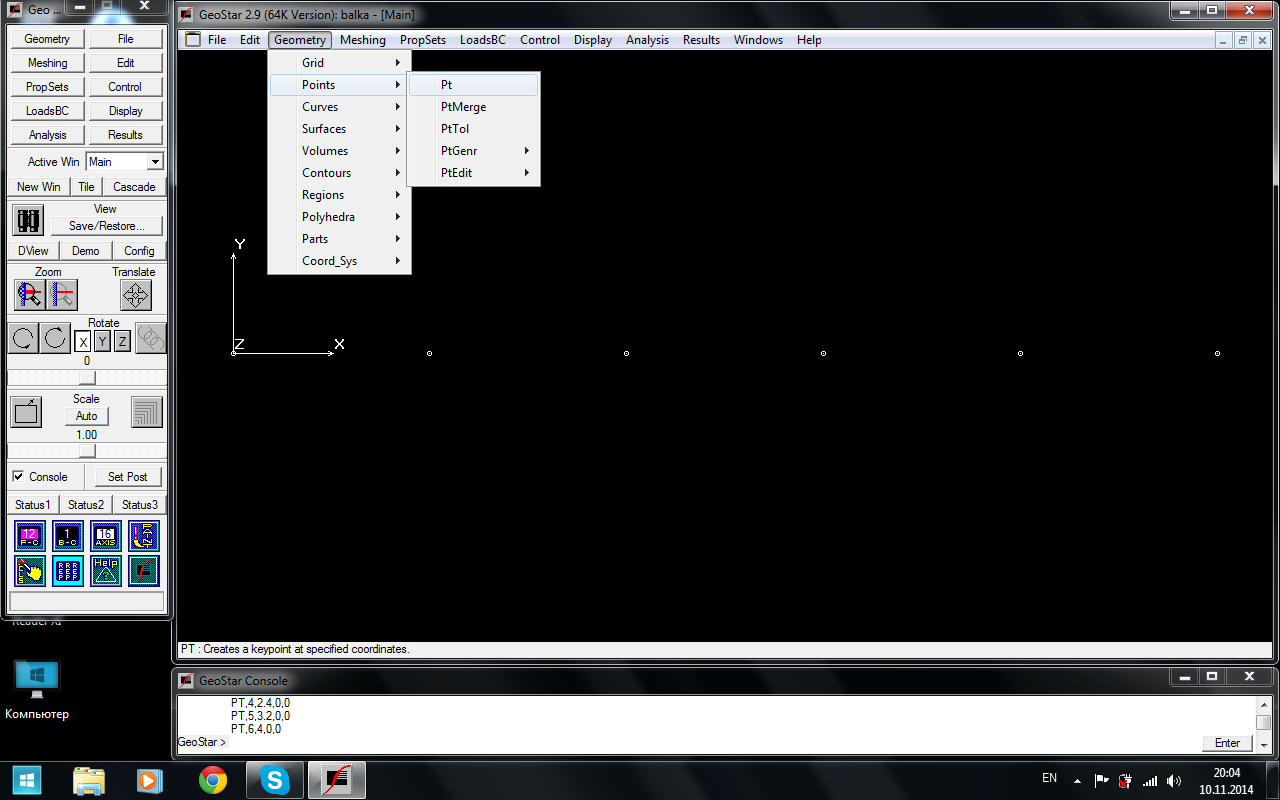Open the Active Win dropdown

click(x=155, y=162)
